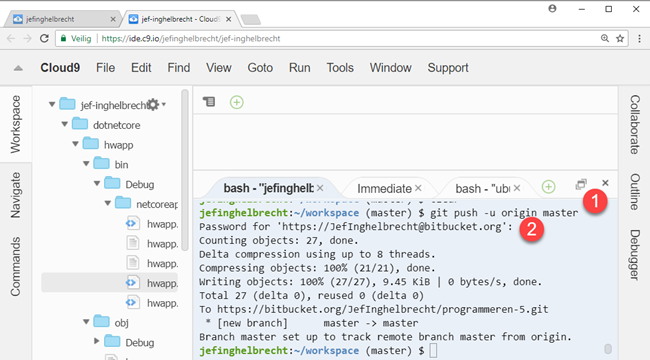This screenshot has height=360, width=650.
Task: Switch to the Immediate tab
Action: pos(384,189)
